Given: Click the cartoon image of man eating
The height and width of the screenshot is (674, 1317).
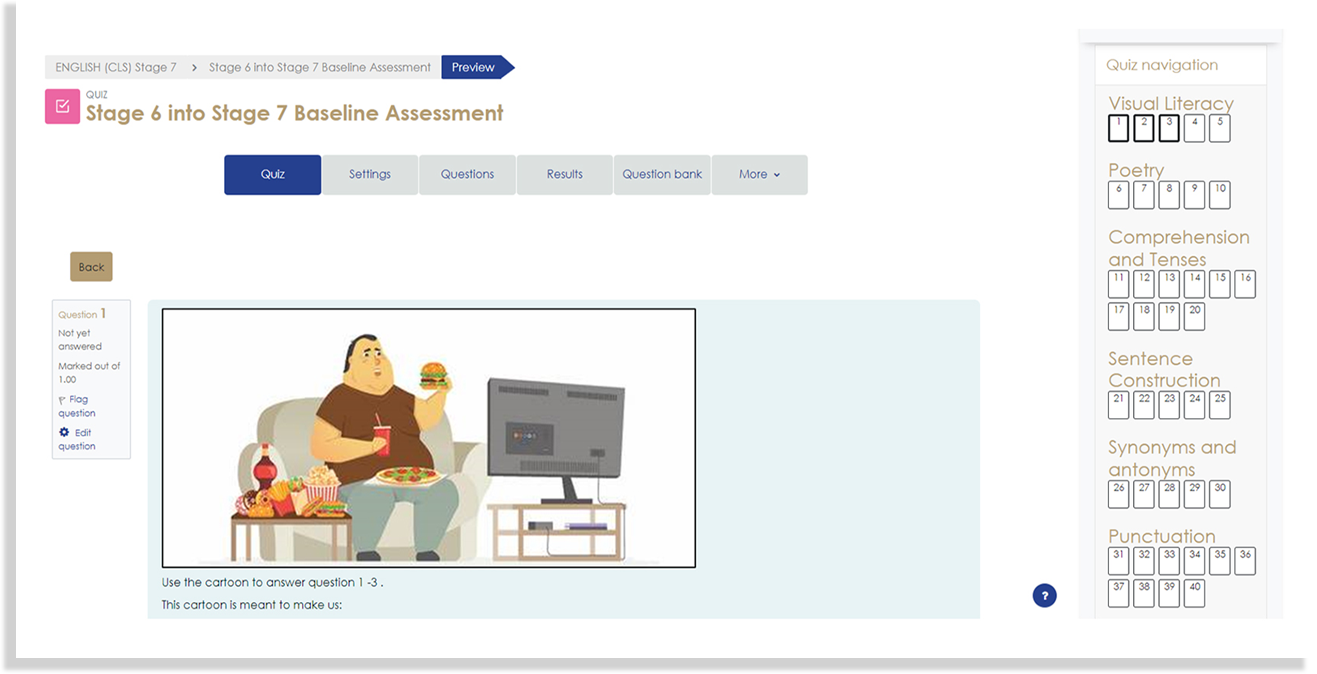Looking at the screenshot, I should tap(428, 438).
